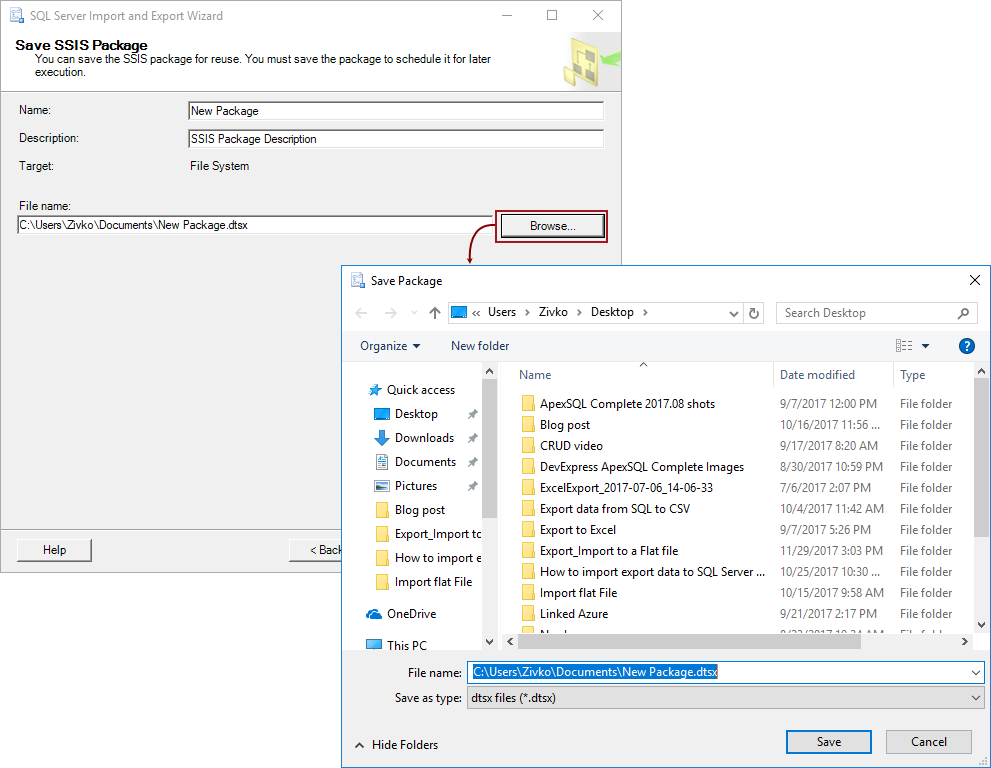Select ExcelExport_2017-07-06_14-06-33 folder

tap(626, 488)
